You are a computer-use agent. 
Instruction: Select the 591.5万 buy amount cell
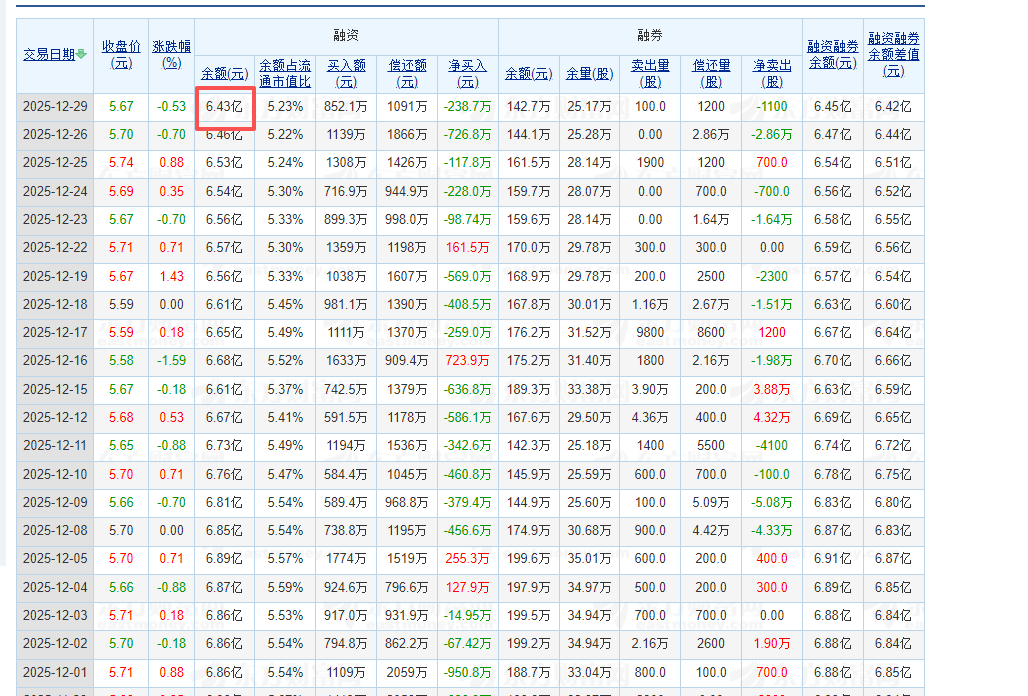[346, 418]
